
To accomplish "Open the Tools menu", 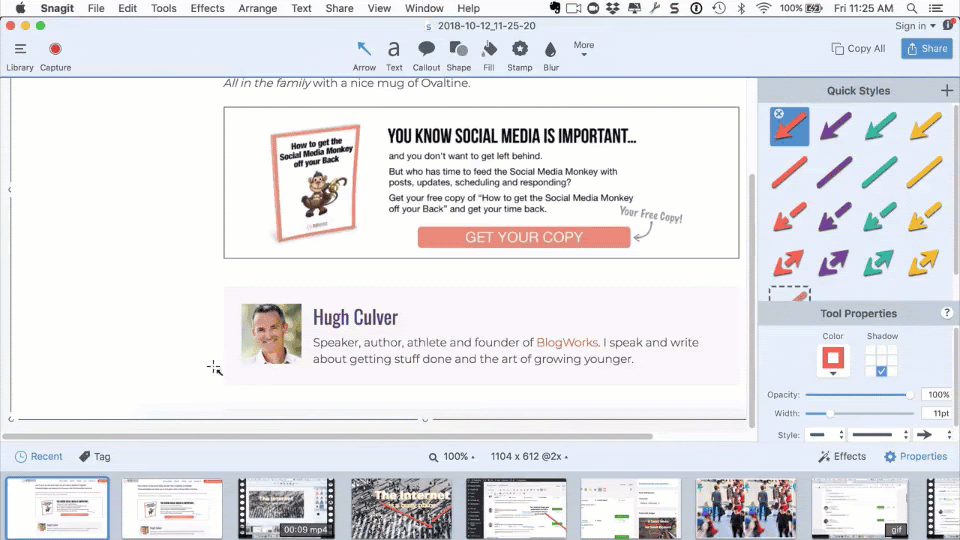I will pos(163,9).
